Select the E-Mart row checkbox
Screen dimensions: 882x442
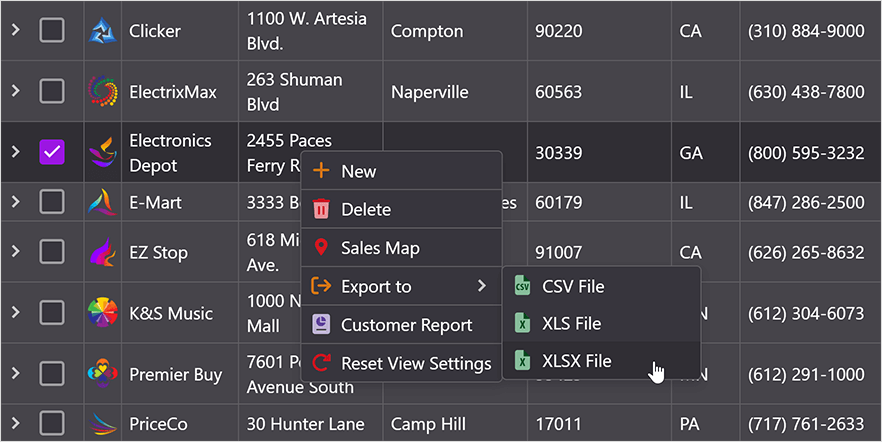(52, 202)
